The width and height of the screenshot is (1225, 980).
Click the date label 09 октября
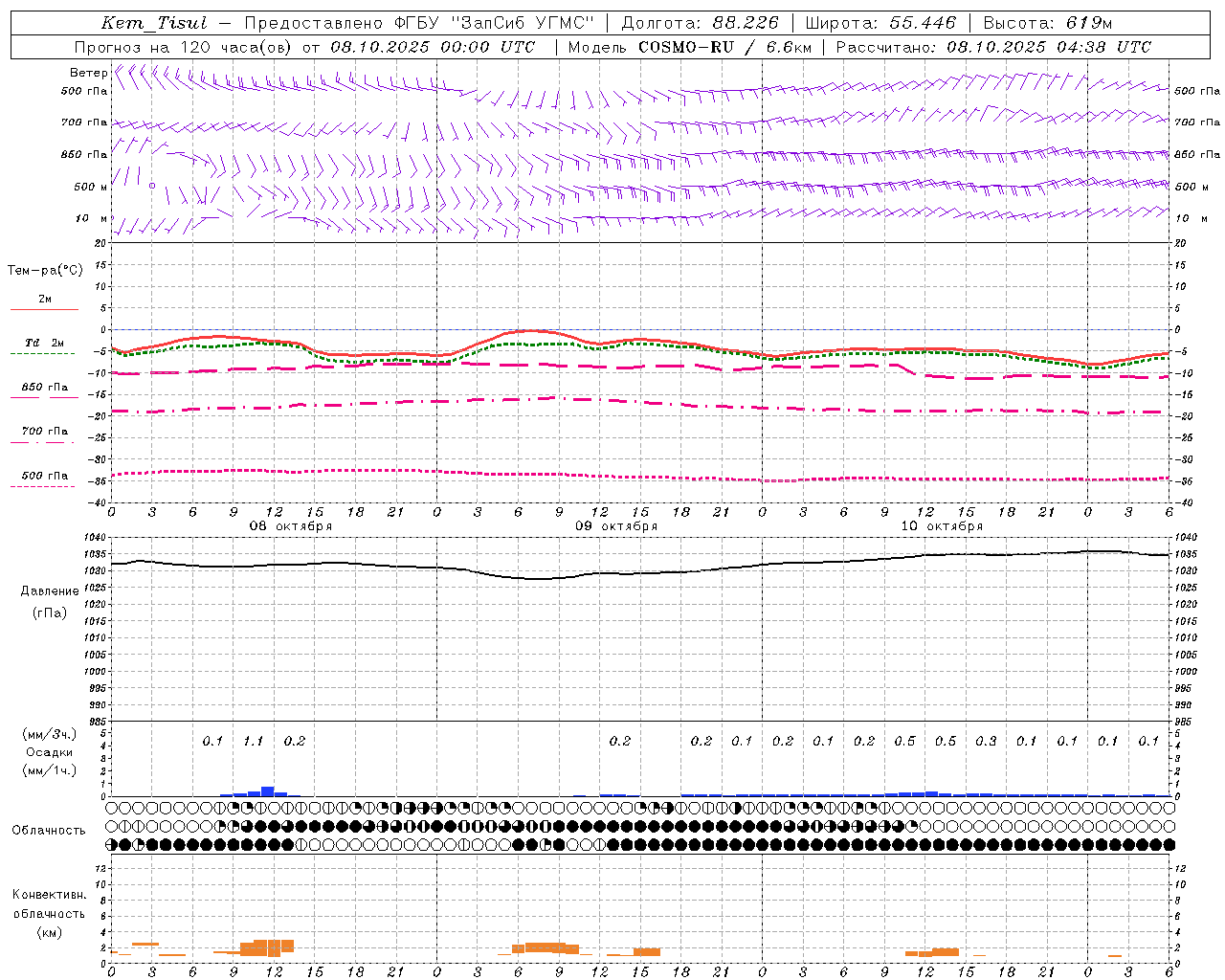(616, 526)
